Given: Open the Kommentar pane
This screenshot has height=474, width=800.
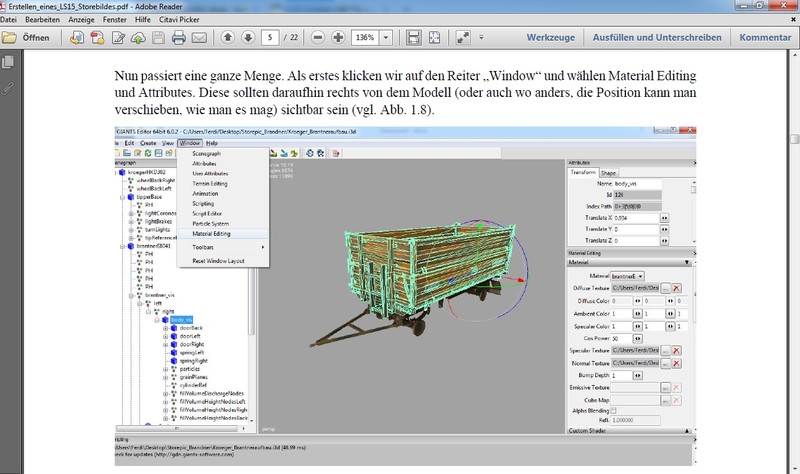Looking at the screenshot, I should 765,38.
